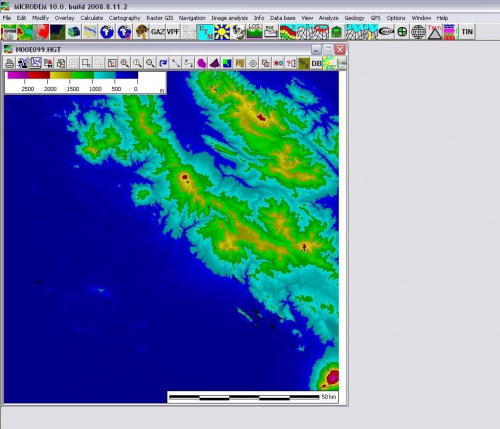
Task: Click the VPF toolbar icon
Action: point(173,32)
